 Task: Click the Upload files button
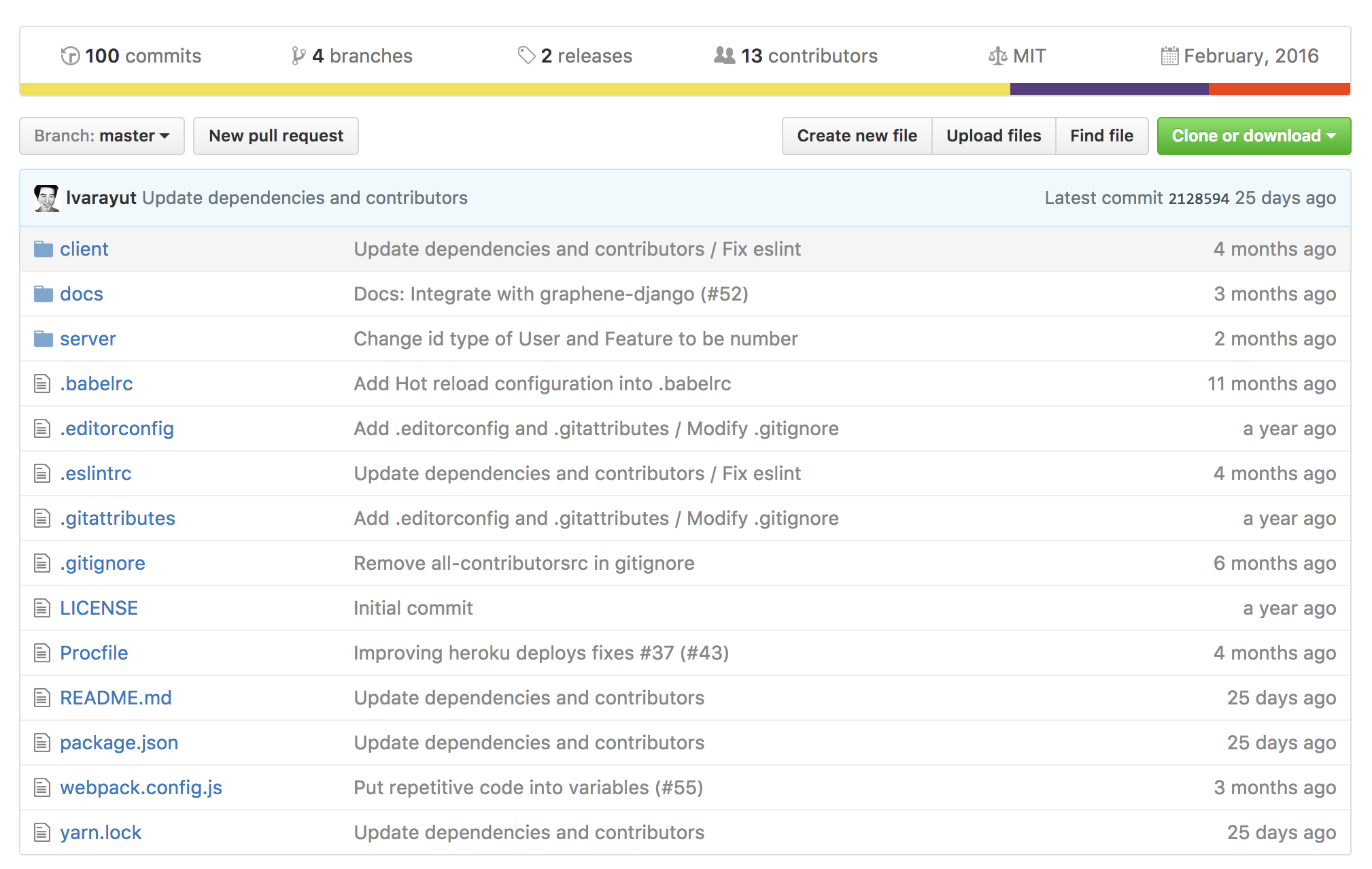click(x=993, y=136)
